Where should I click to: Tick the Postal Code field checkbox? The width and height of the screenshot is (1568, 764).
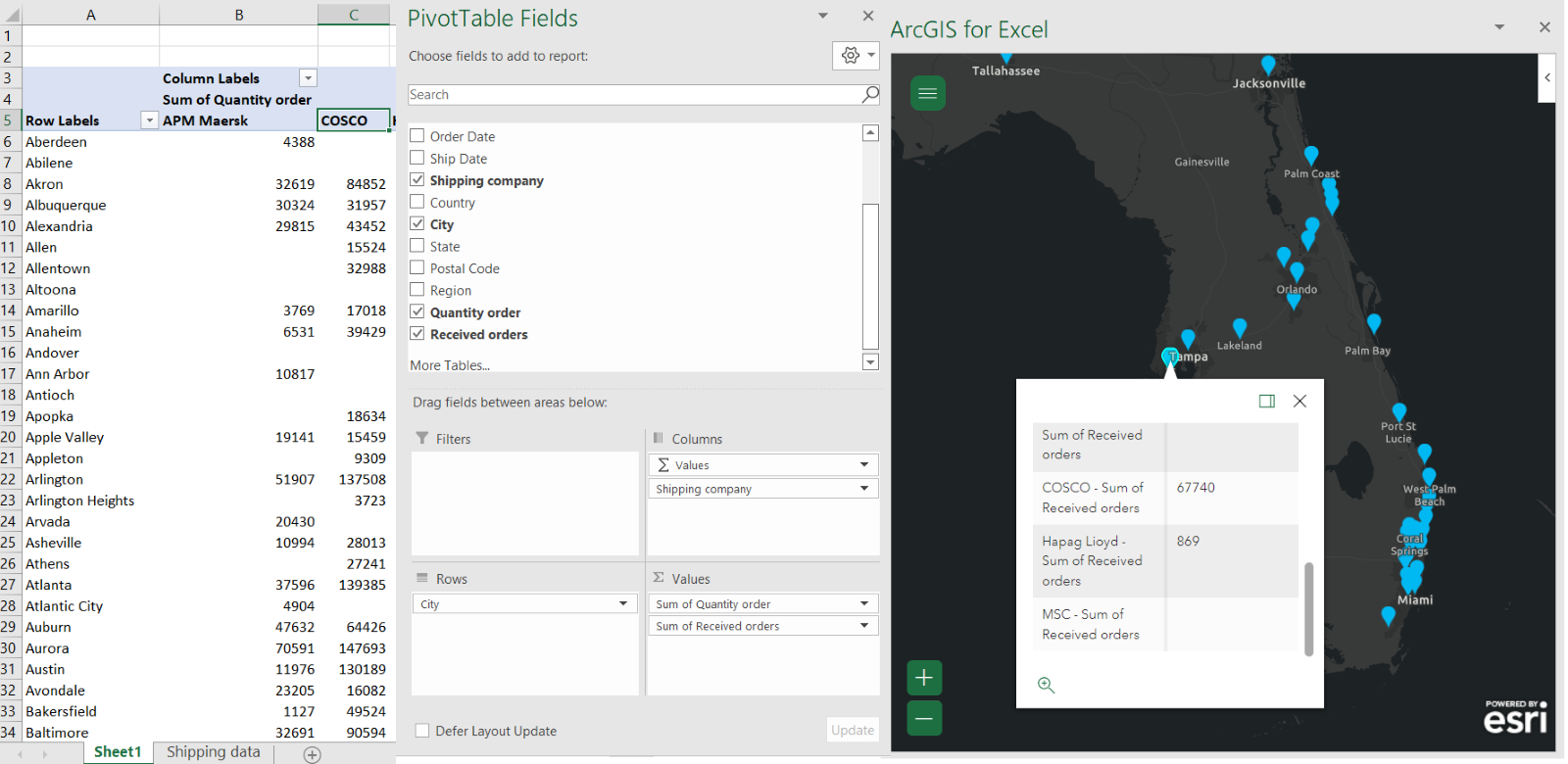pos(417,268)
